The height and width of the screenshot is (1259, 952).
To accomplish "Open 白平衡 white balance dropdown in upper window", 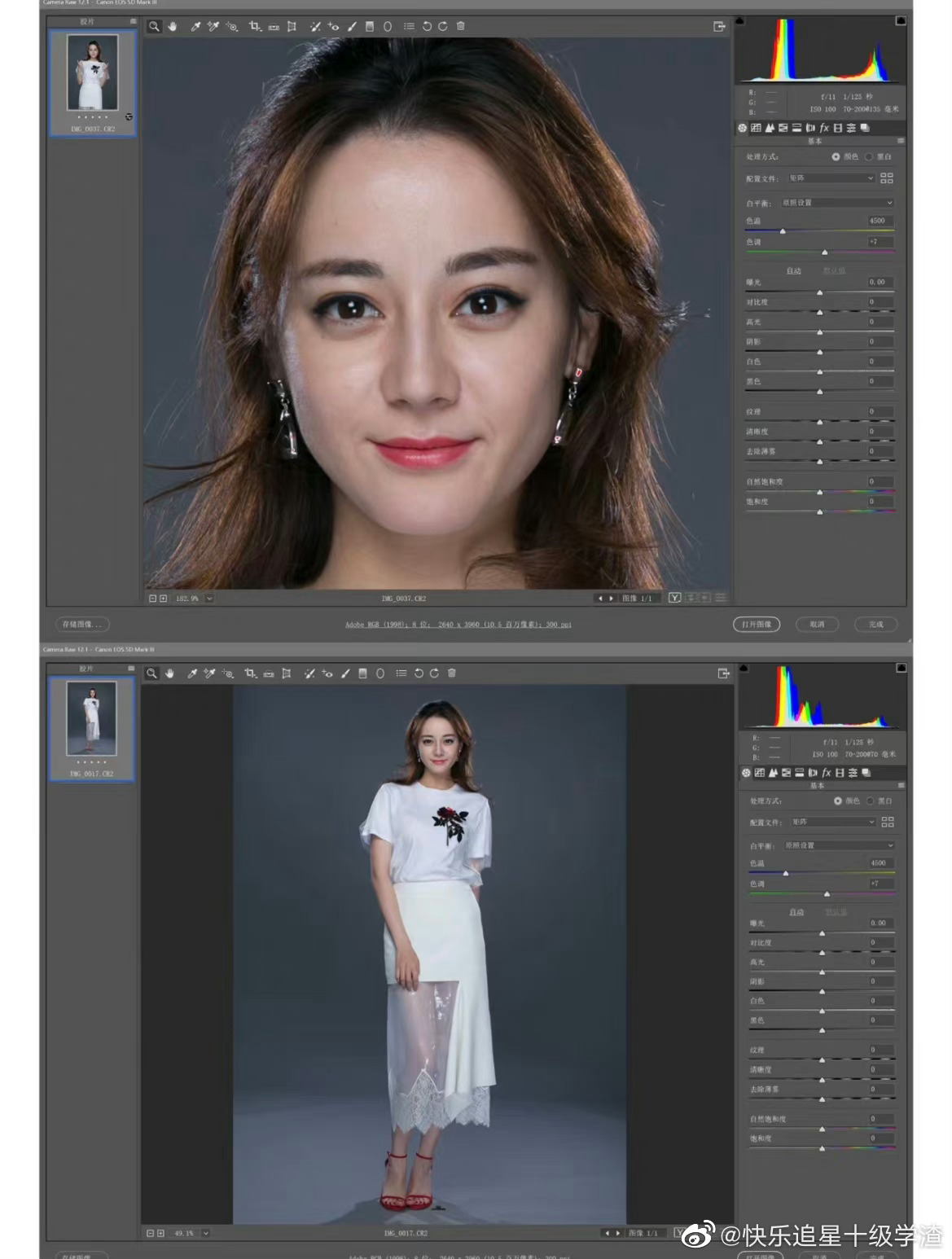I will pyautogui.click(x=836, y=202).
